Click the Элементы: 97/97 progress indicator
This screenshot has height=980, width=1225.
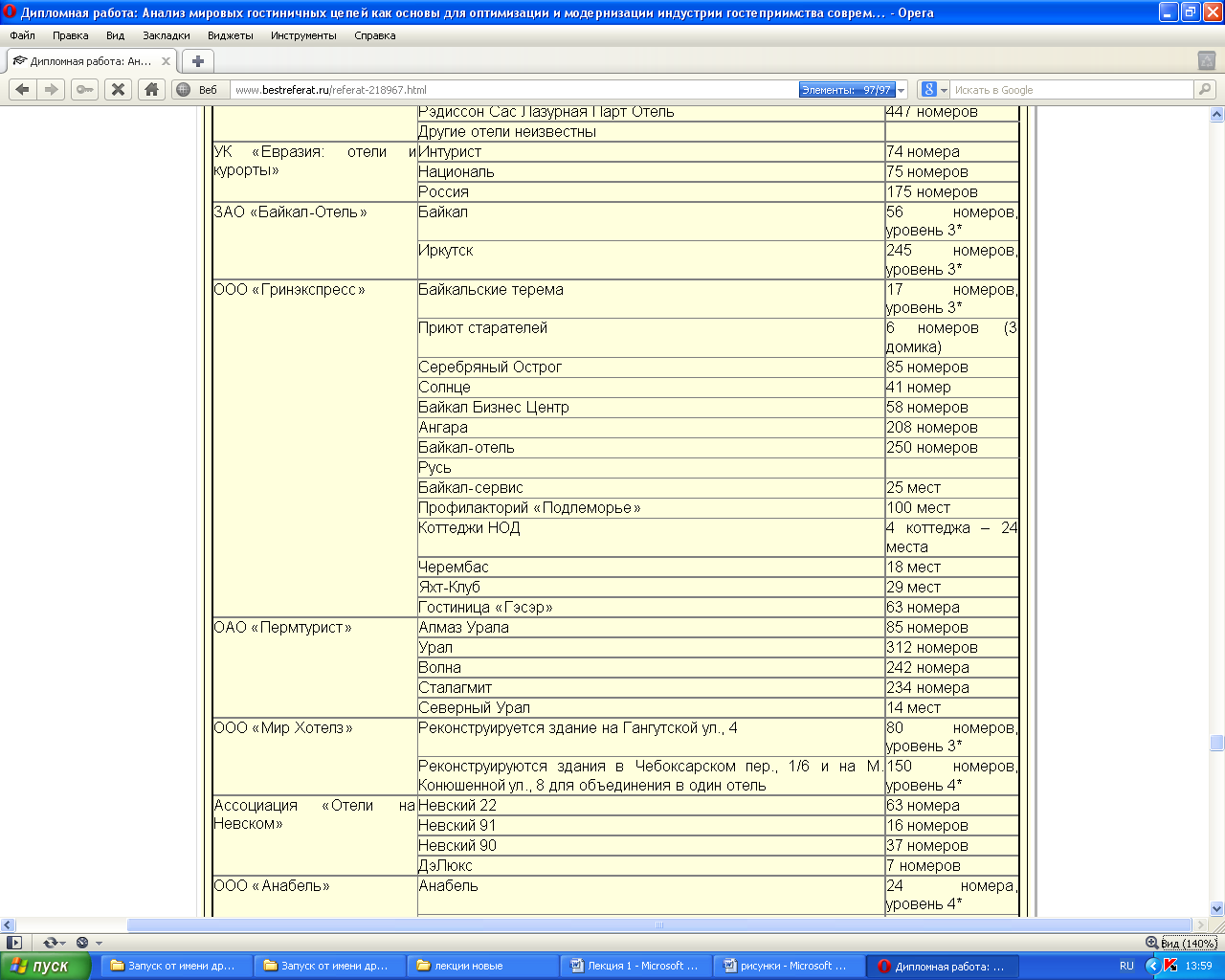[x=847, y=90]
